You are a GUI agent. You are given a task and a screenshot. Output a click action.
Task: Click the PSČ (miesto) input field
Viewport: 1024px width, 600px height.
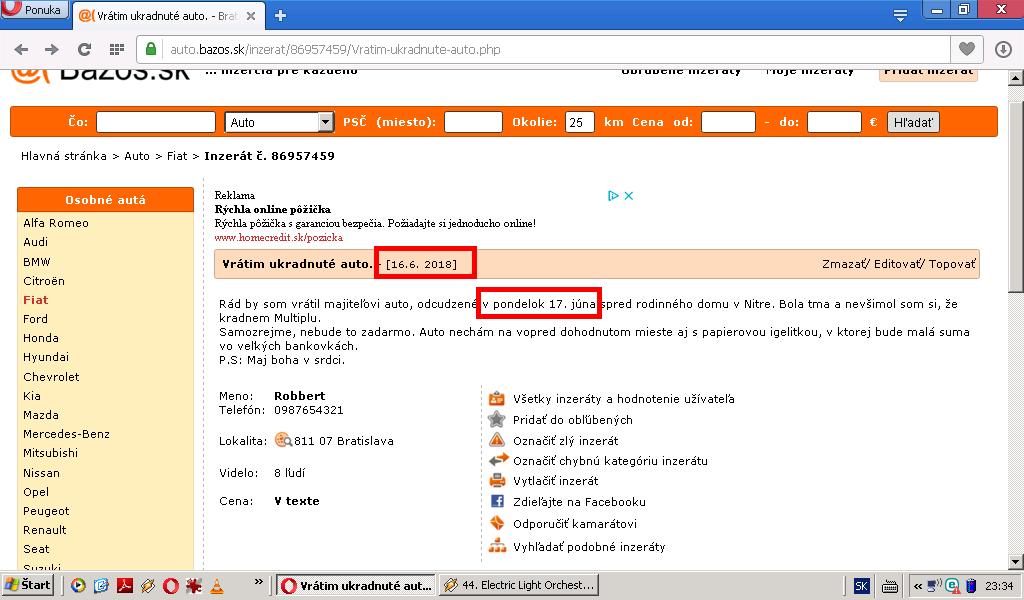tap(473, 122)
